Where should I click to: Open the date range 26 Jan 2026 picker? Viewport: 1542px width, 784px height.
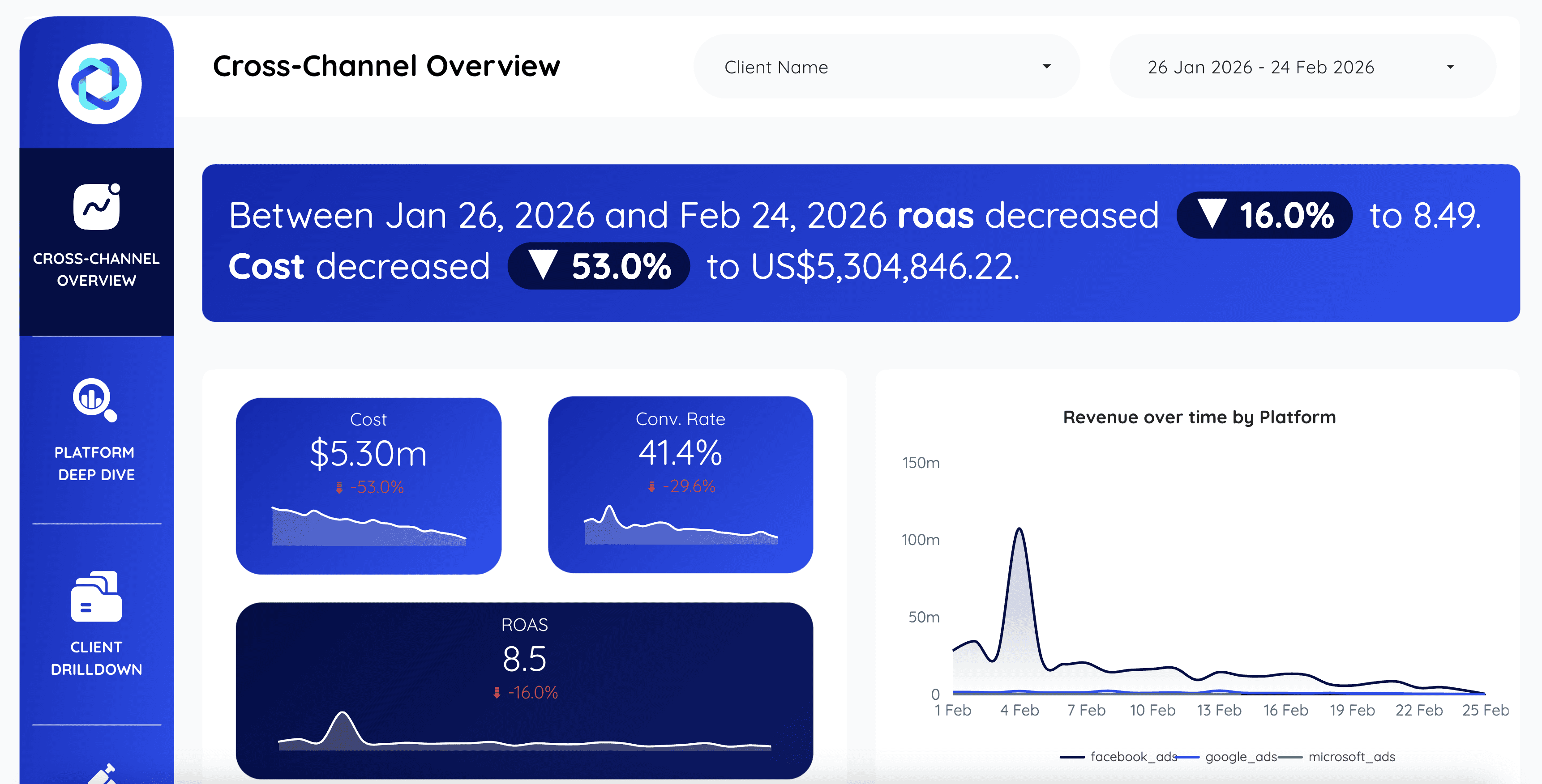point(1261,67)
